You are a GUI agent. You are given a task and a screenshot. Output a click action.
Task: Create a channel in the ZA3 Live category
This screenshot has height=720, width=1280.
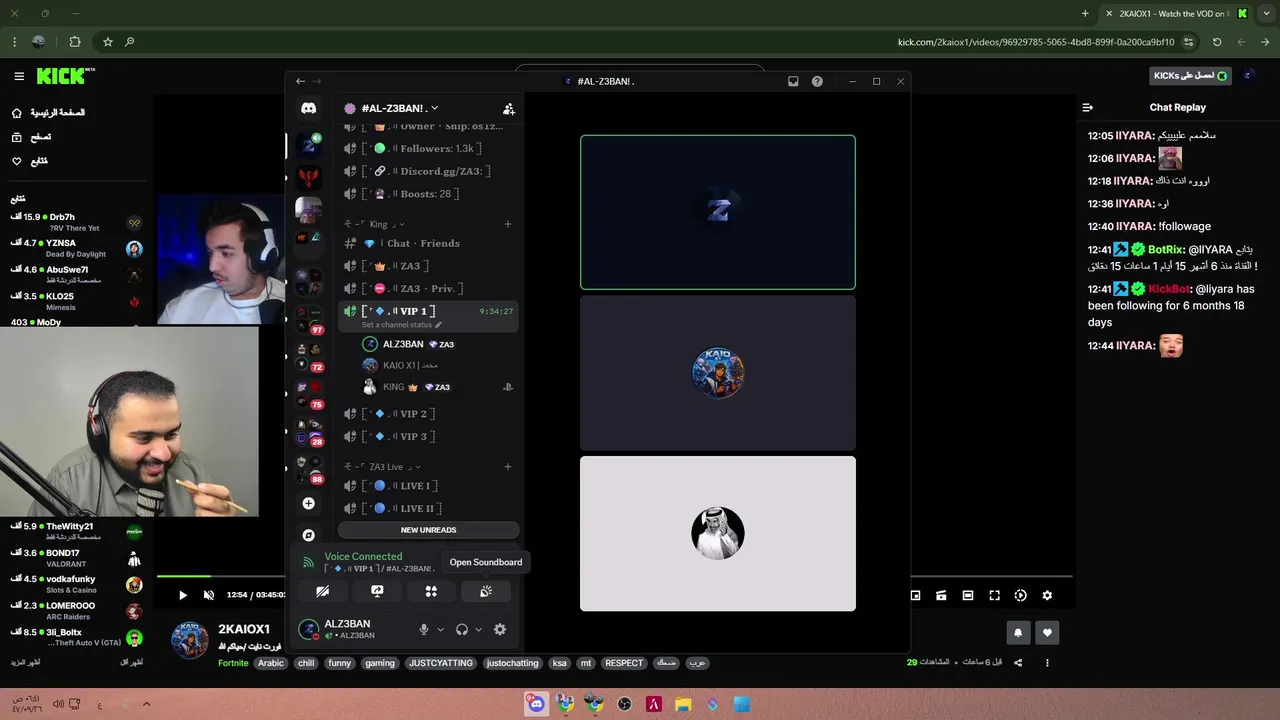tap(508, 466)
